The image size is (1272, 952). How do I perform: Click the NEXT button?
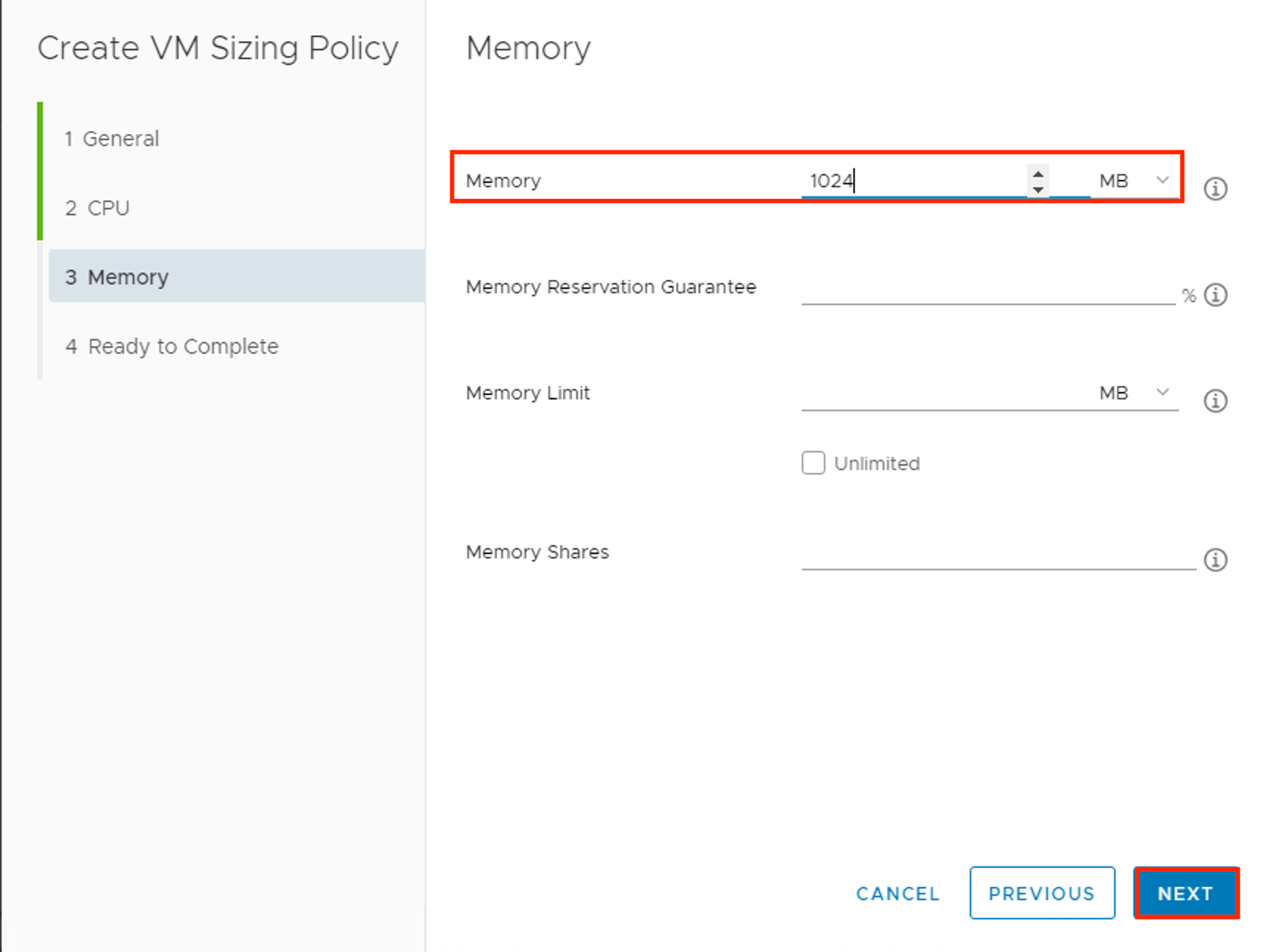[1185, 893]
